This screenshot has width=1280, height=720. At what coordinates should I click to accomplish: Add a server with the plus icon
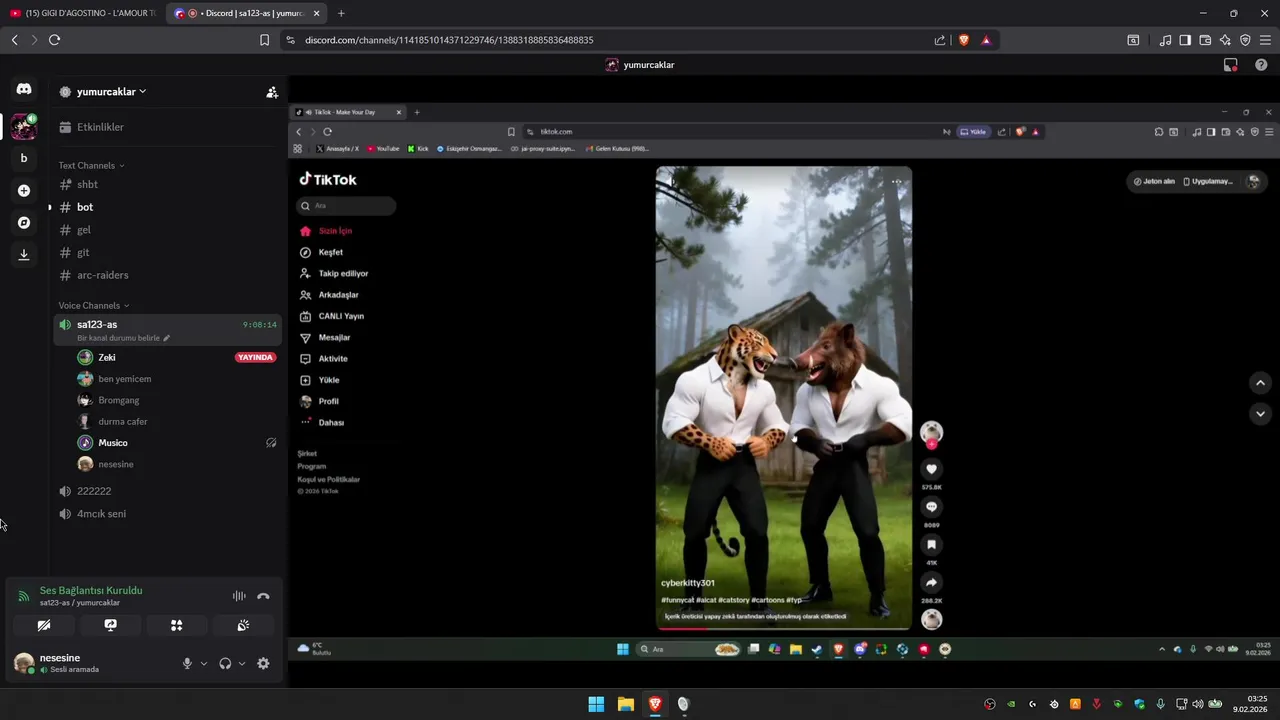click(x=24, y=190)
